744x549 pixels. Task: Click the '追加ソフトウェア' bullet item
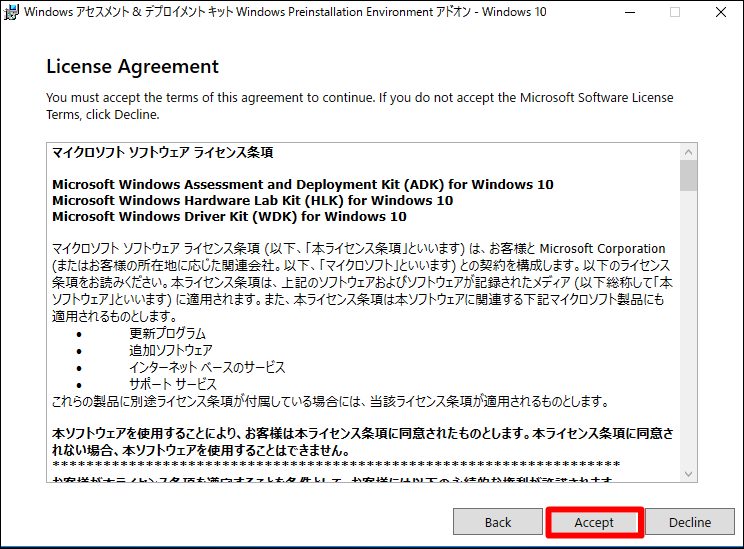click(171, 350)
